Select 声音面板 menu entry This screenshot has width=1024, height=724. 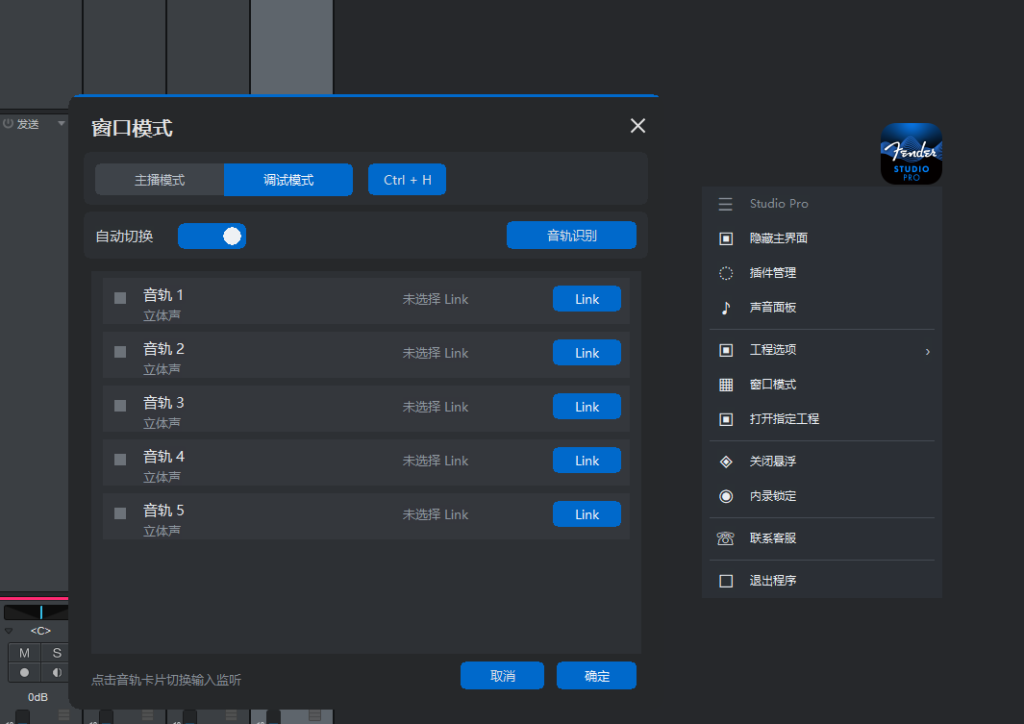click(822, 307)
